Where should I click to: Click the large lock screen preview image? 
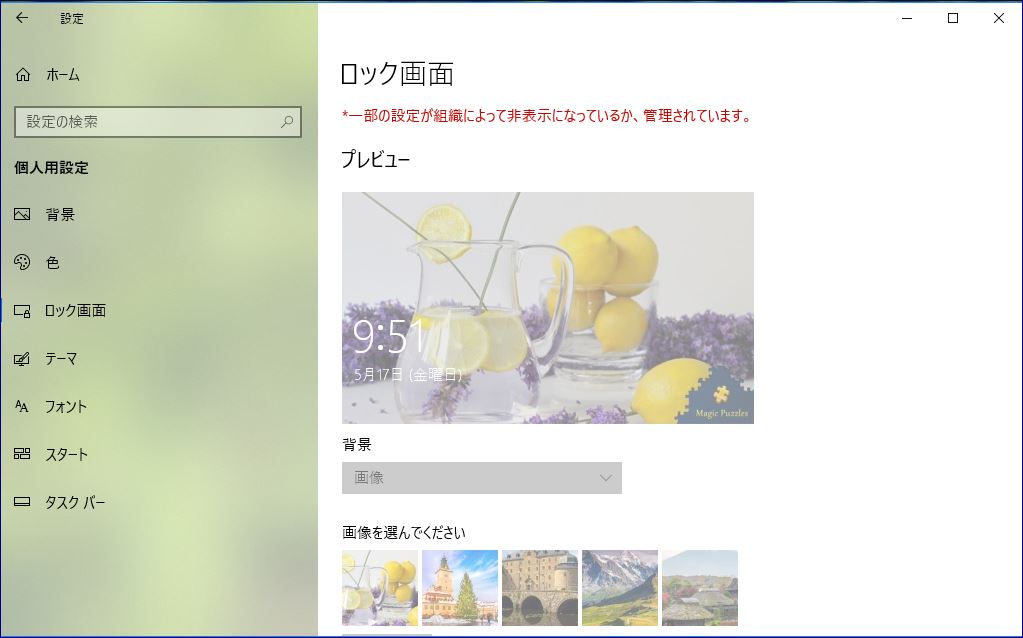[548, 308]
